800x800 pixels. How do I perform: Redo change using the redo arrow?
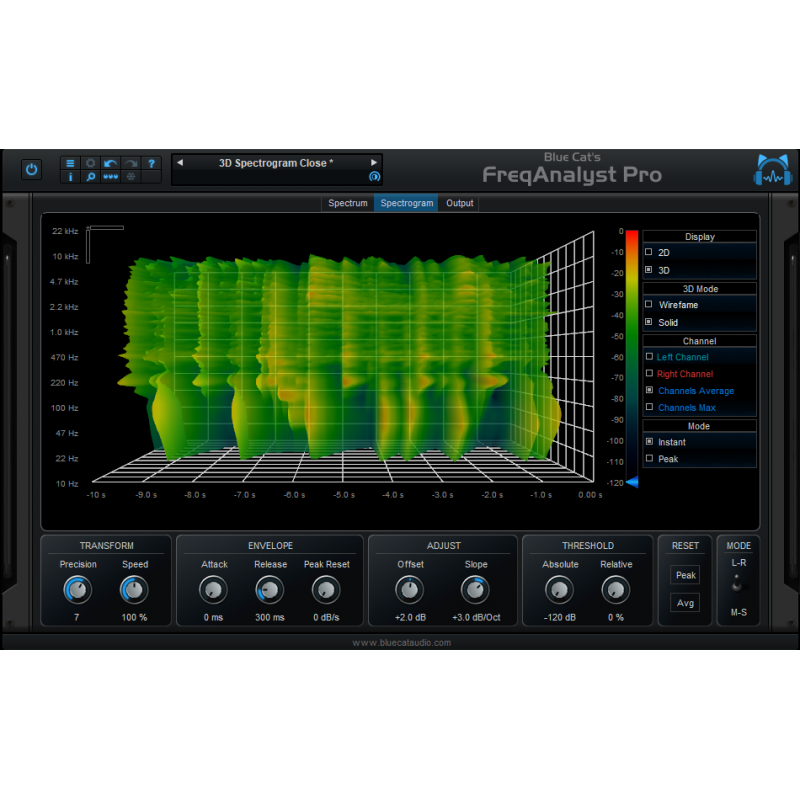tap(130, 163)
